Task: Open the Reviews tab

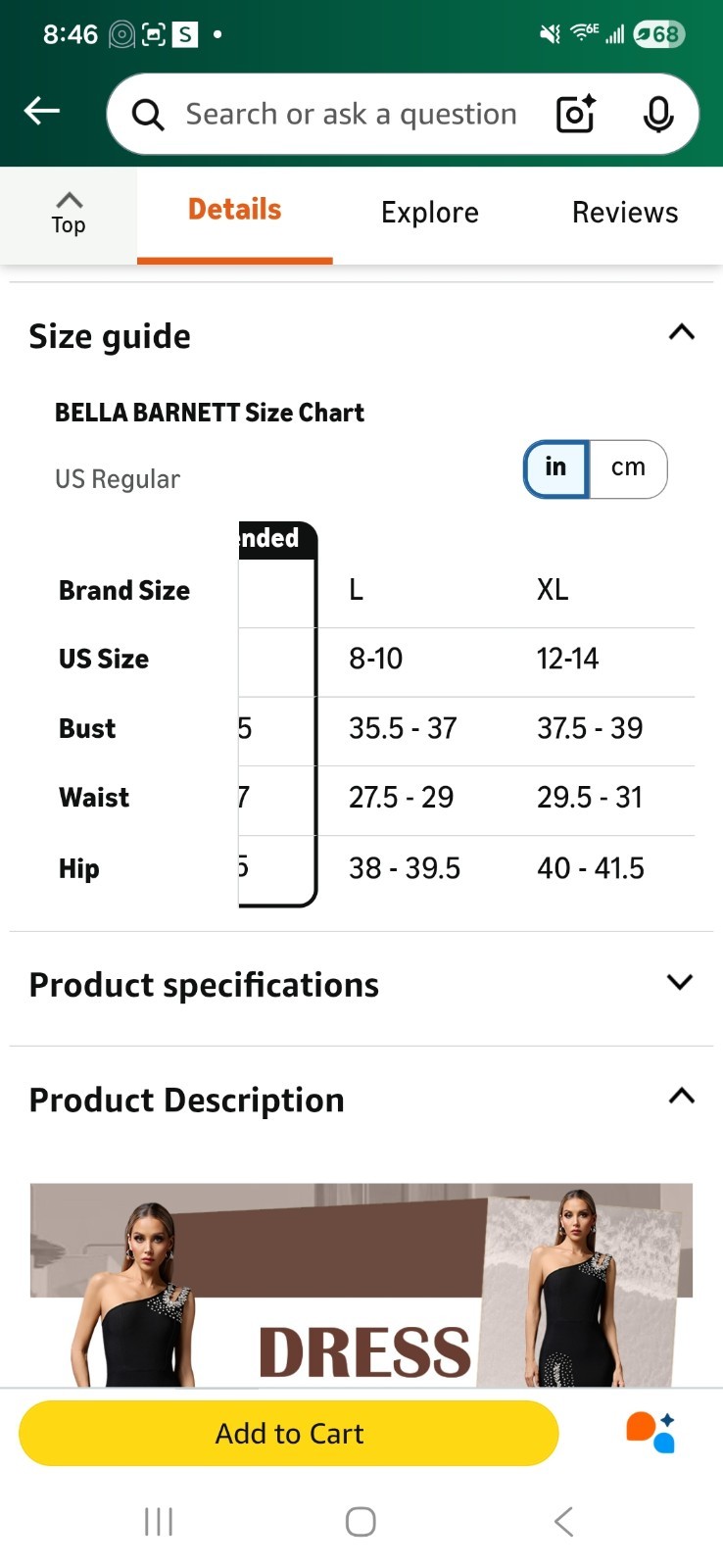Action: click(x=625, y=213)
